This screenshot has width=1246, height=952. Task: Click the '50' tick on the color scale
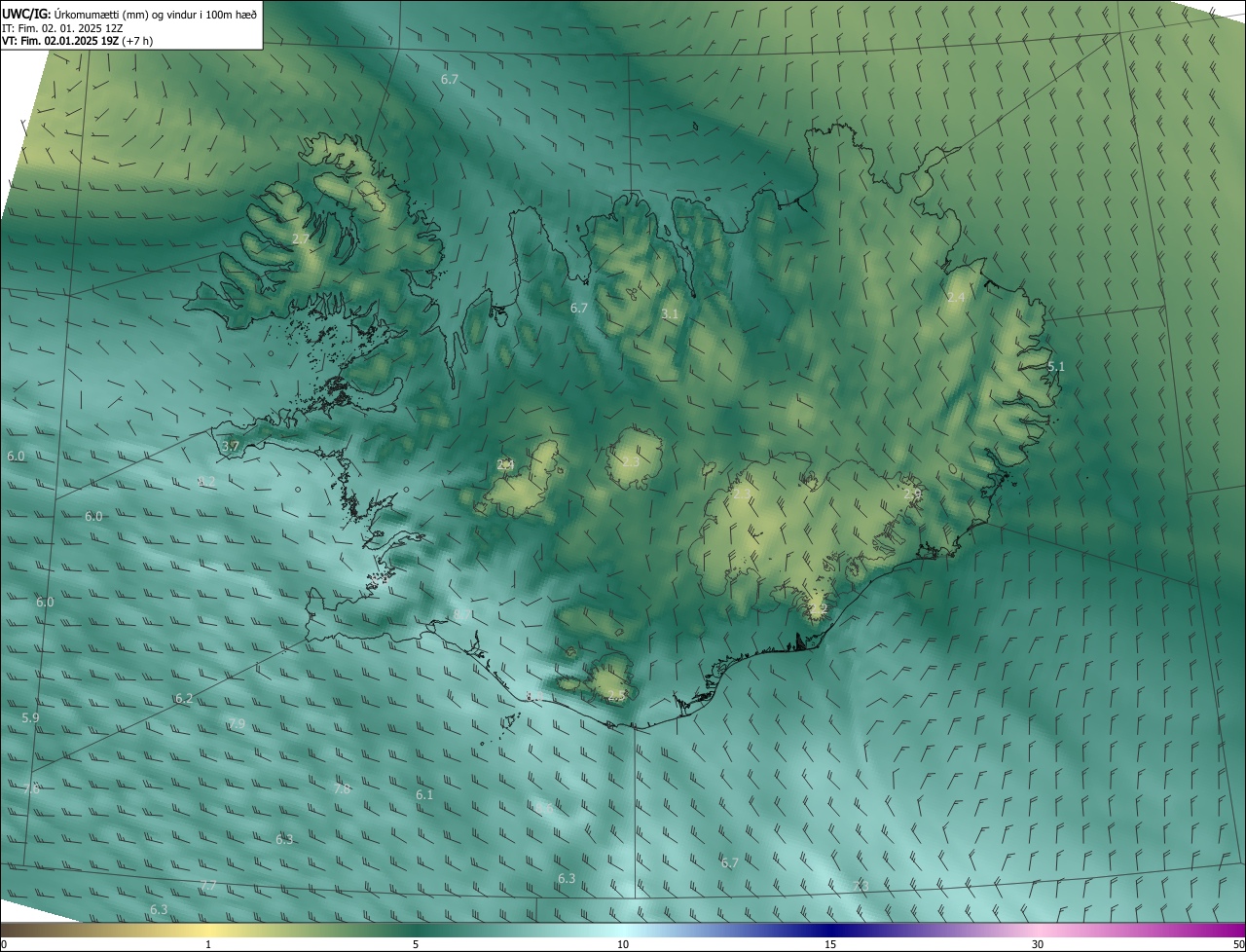coord(1238,944)
